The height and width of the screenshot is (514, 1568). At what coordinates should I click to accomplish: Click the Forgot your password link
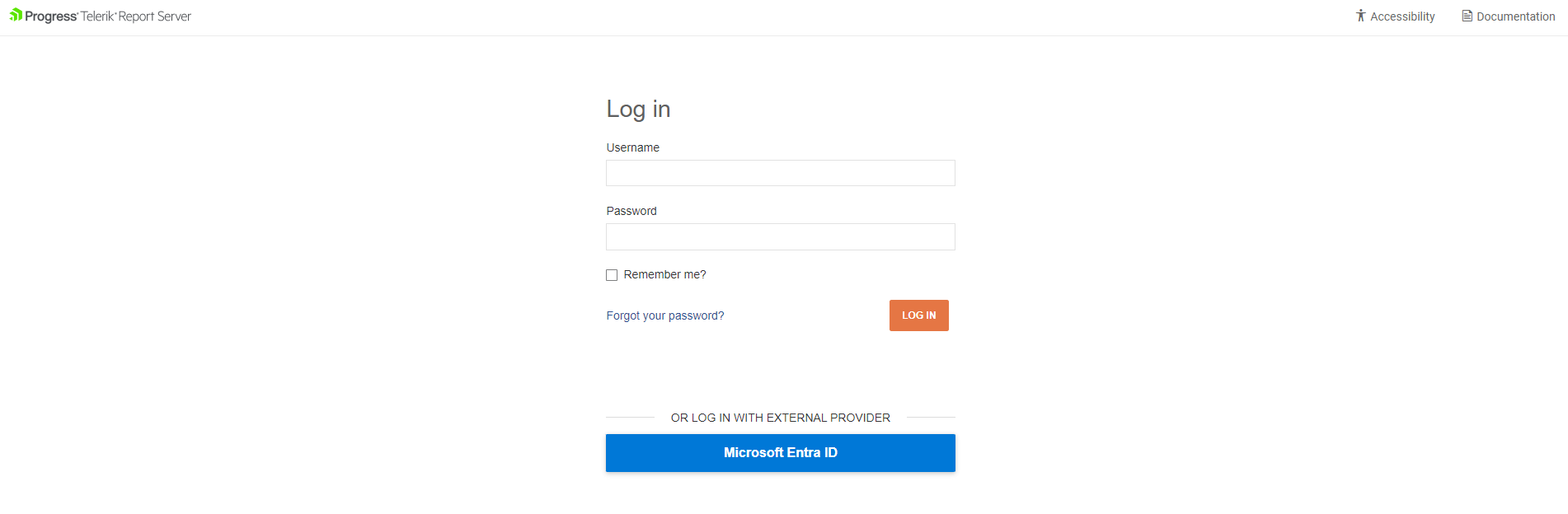(664, 315)
